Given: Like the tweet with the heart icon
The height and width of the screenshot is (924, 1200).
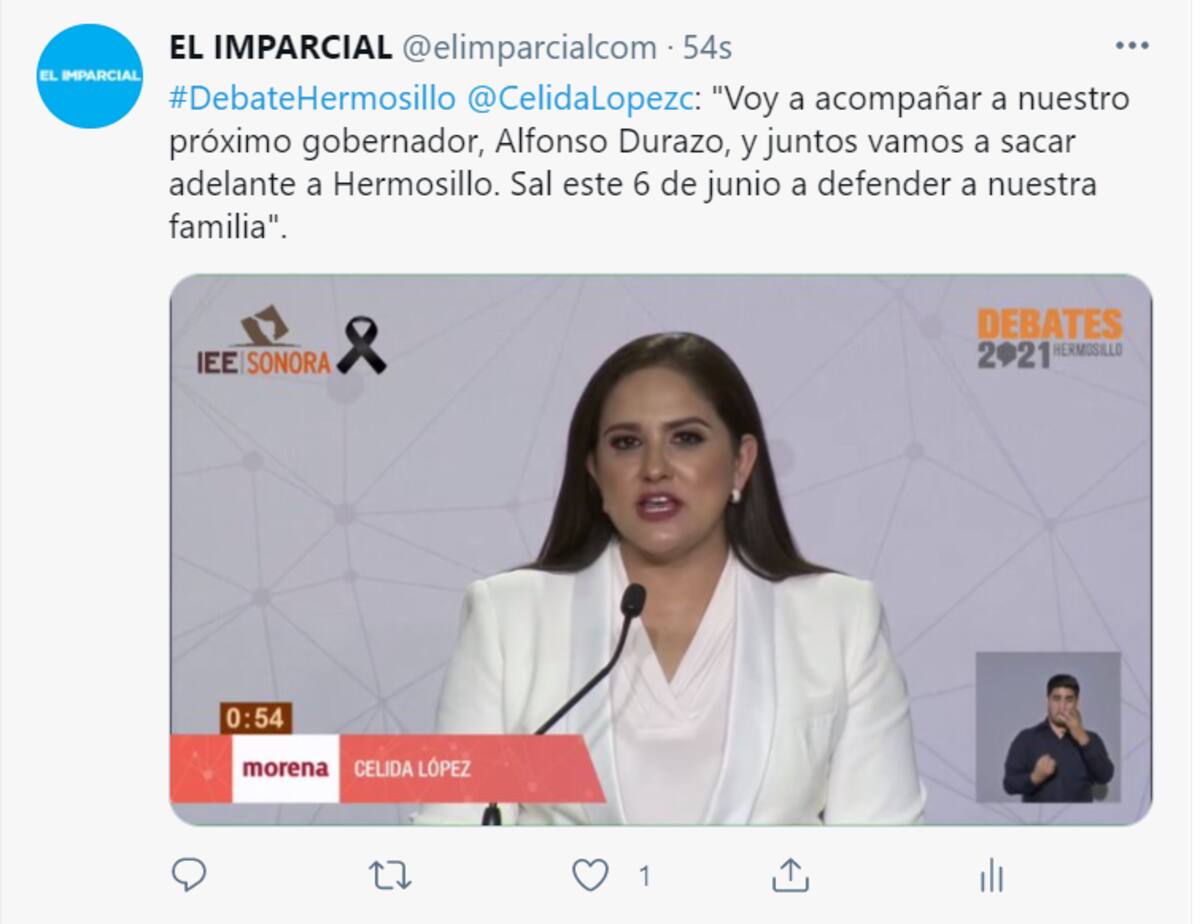Looking at the screenshot, I should (590, 876).
